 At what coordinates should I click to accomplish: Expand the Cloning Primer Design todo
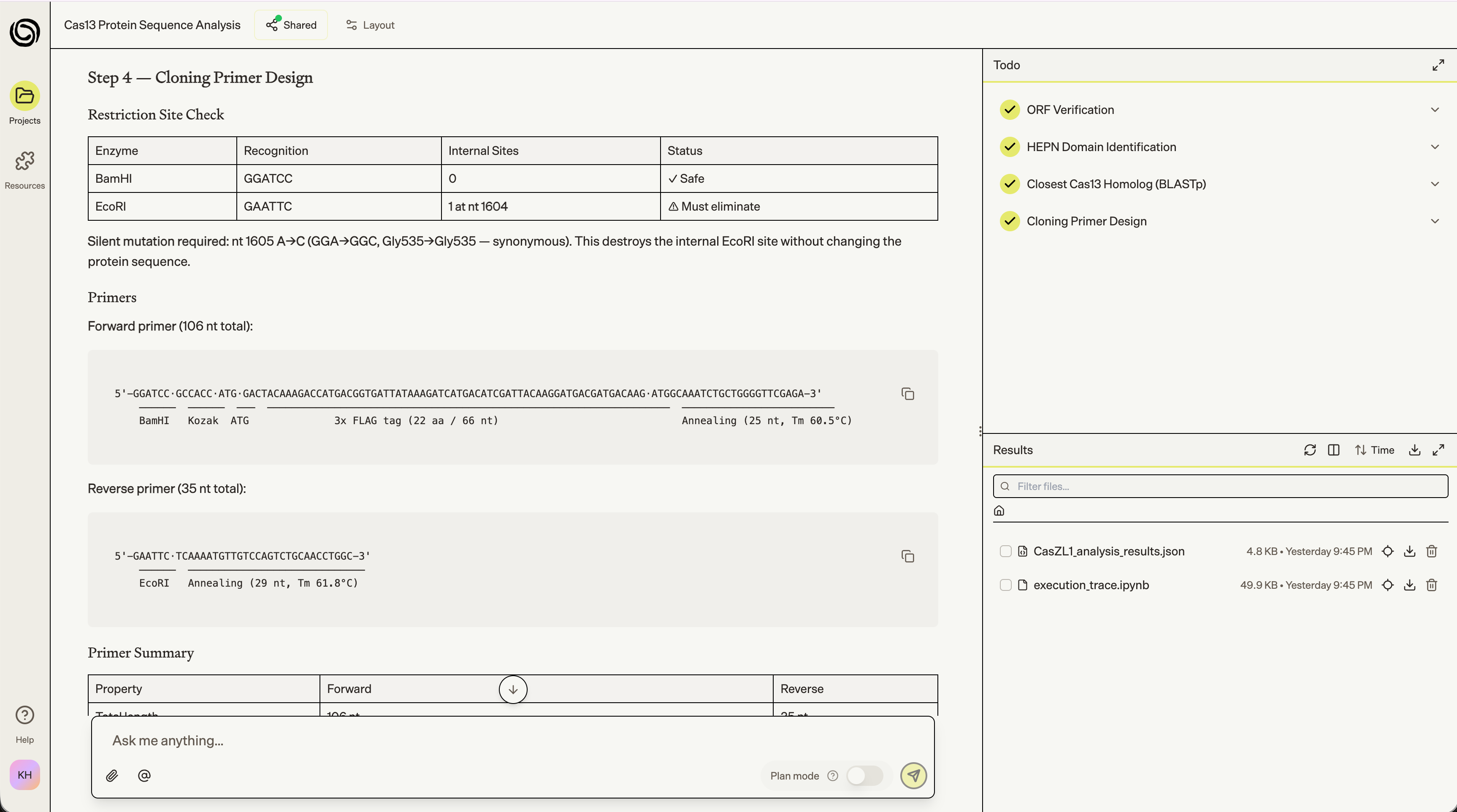point(1434,221)
